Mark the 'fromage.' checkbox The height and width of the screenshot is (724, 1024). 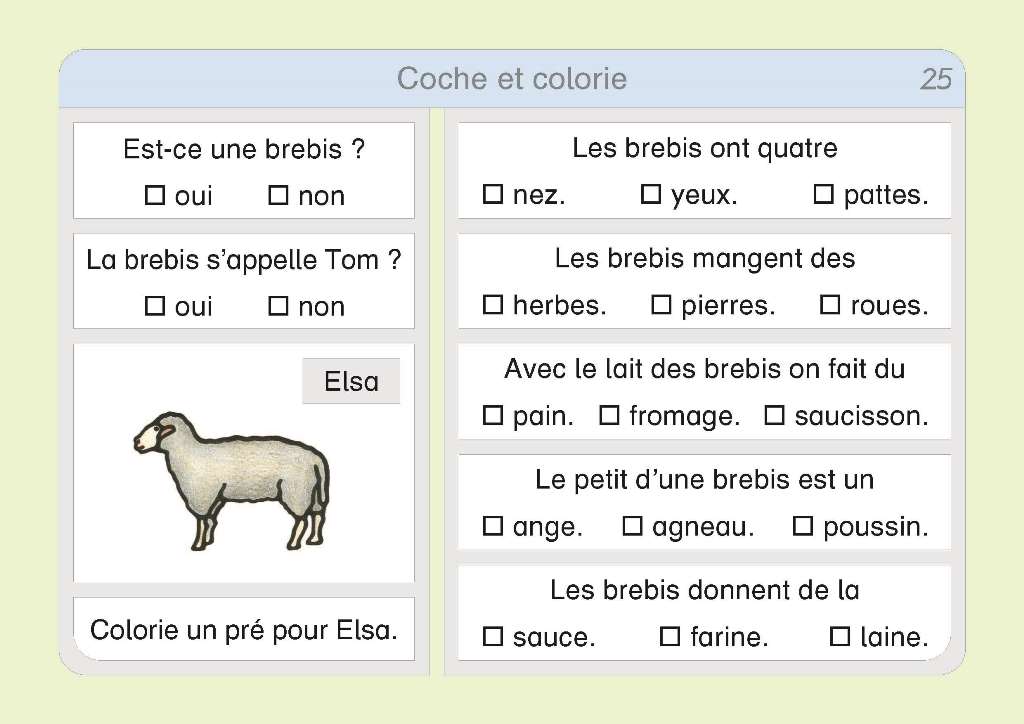pos(609,415)
